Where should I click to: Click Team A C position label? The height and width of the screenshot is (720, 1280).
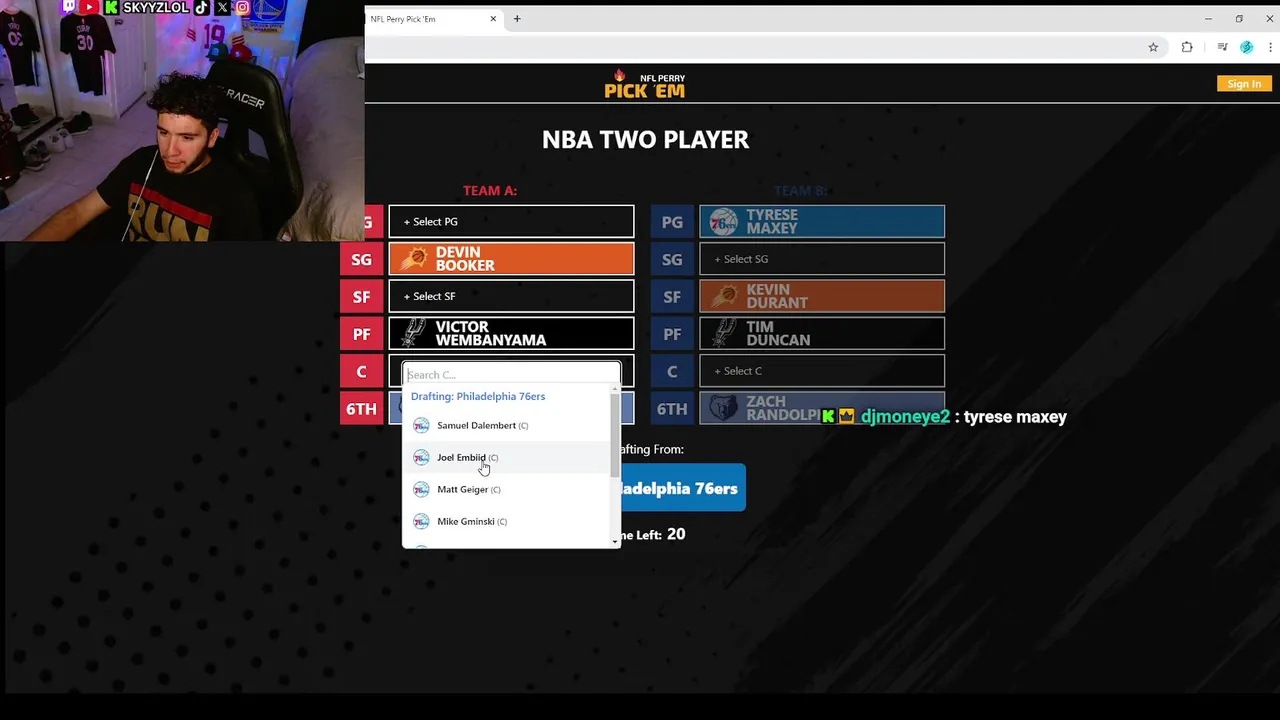(361, 371)
